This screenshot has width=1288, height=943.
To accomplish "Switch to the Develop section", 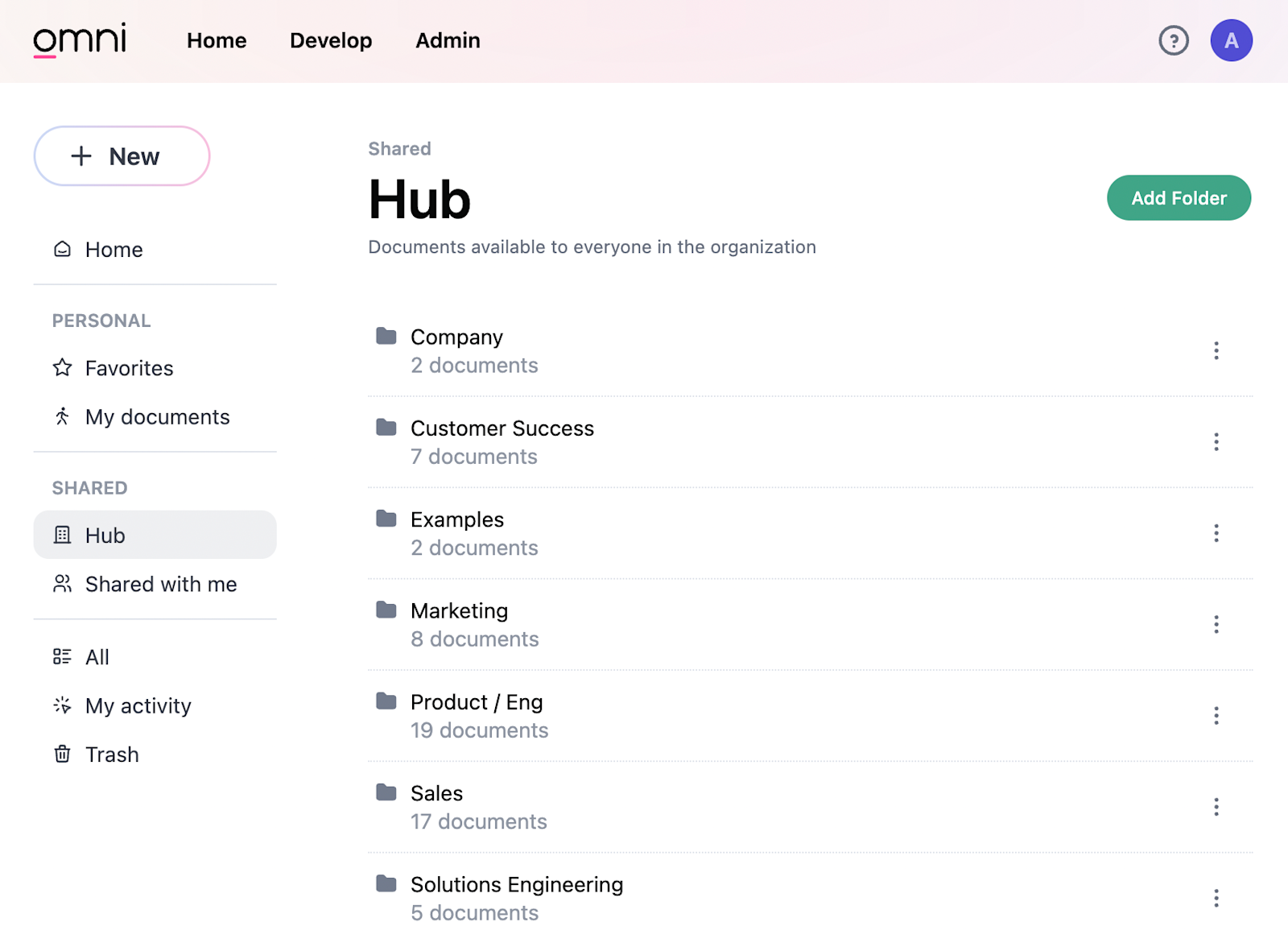I will pos(331,40).
